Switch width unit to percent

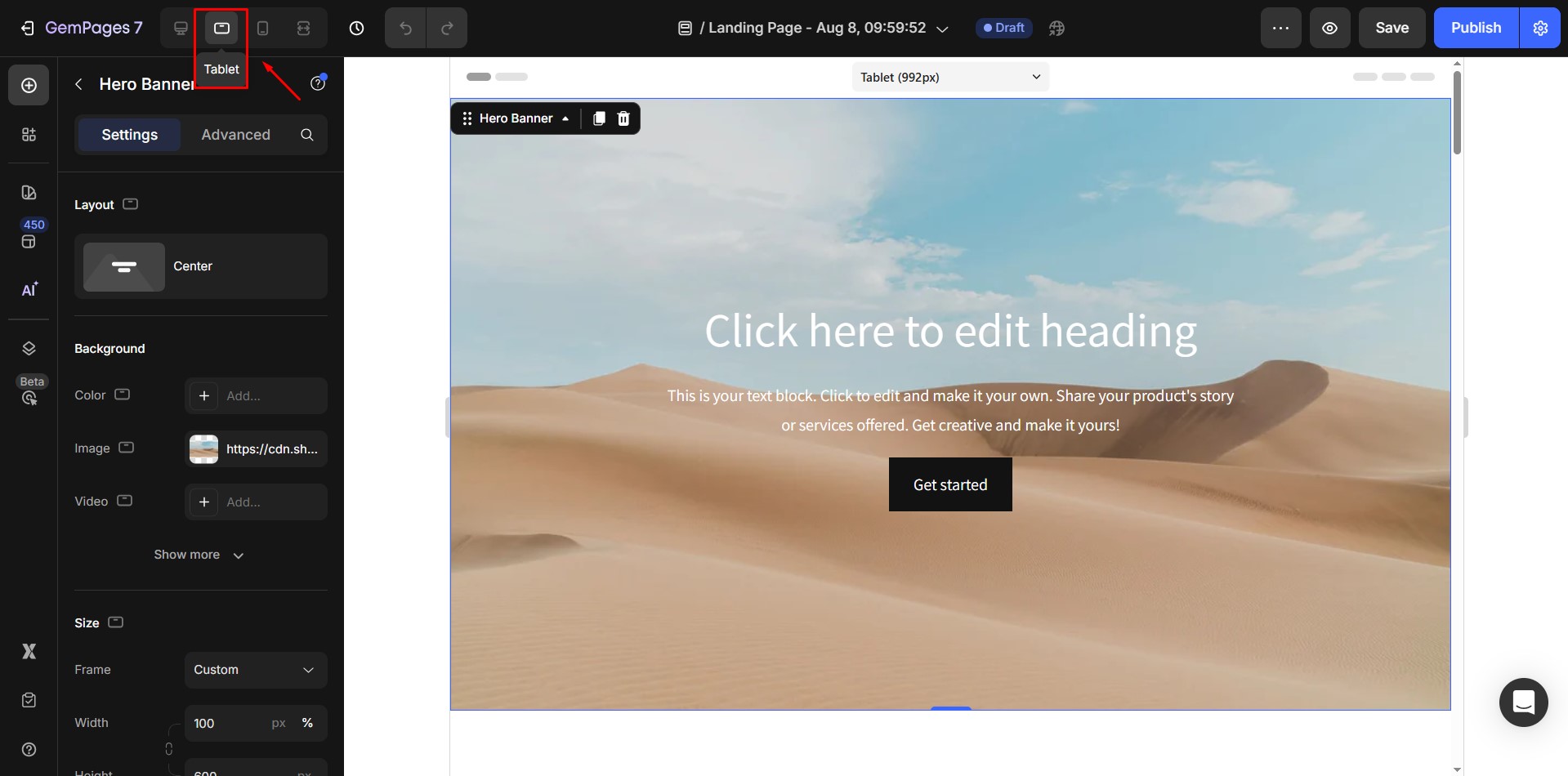[x=307, y=723]
